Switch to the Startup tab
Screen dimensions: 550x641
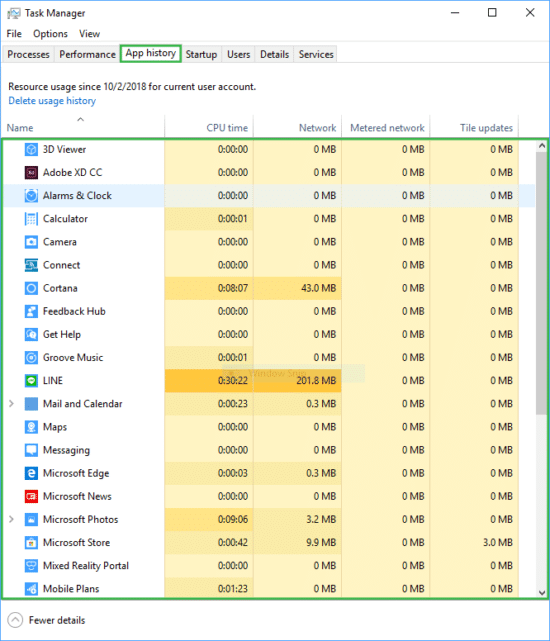(x=201, y=54)
